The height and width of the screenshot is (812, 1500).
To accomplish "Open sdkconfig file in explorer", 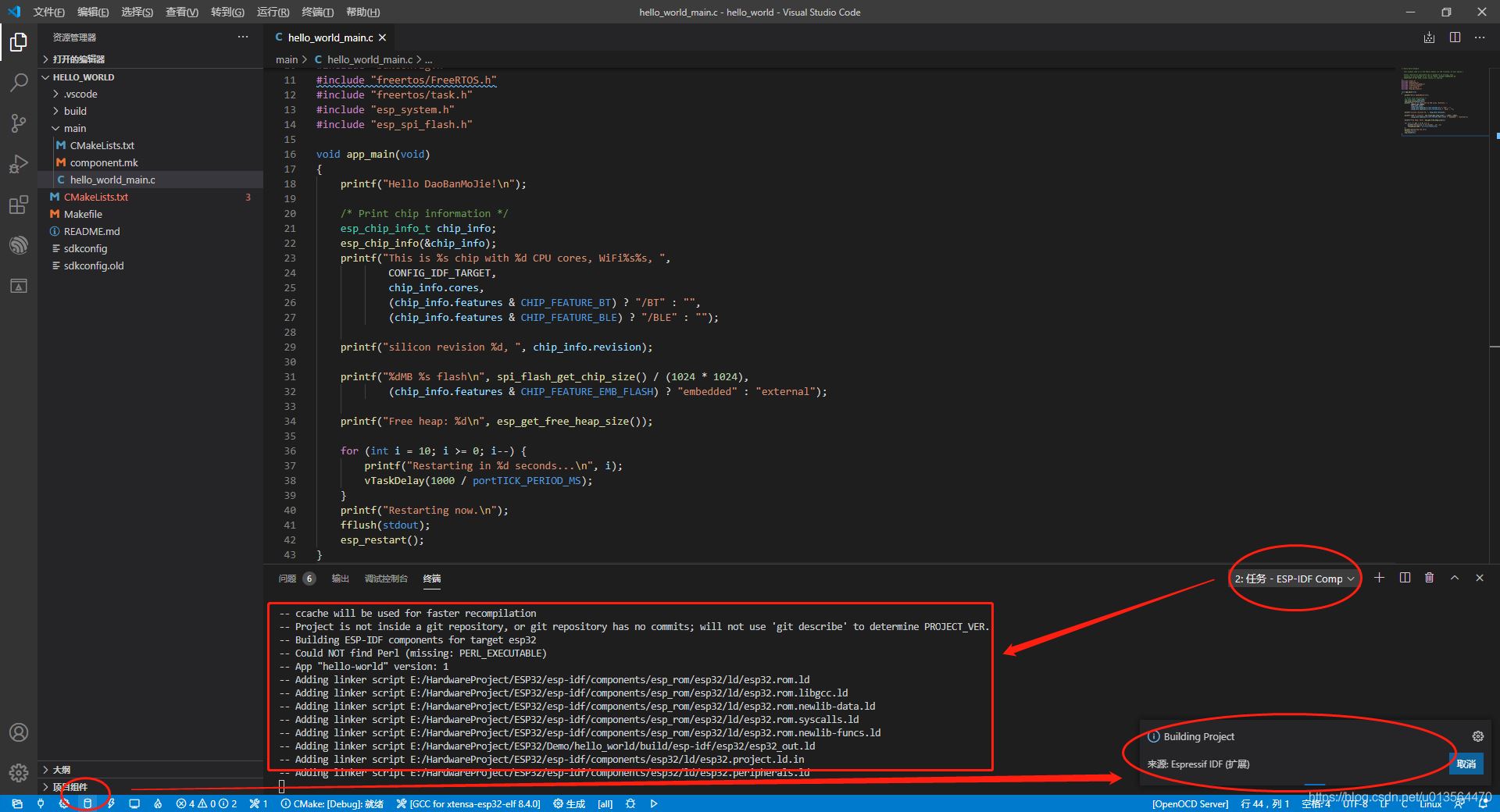I will point(85,248).
